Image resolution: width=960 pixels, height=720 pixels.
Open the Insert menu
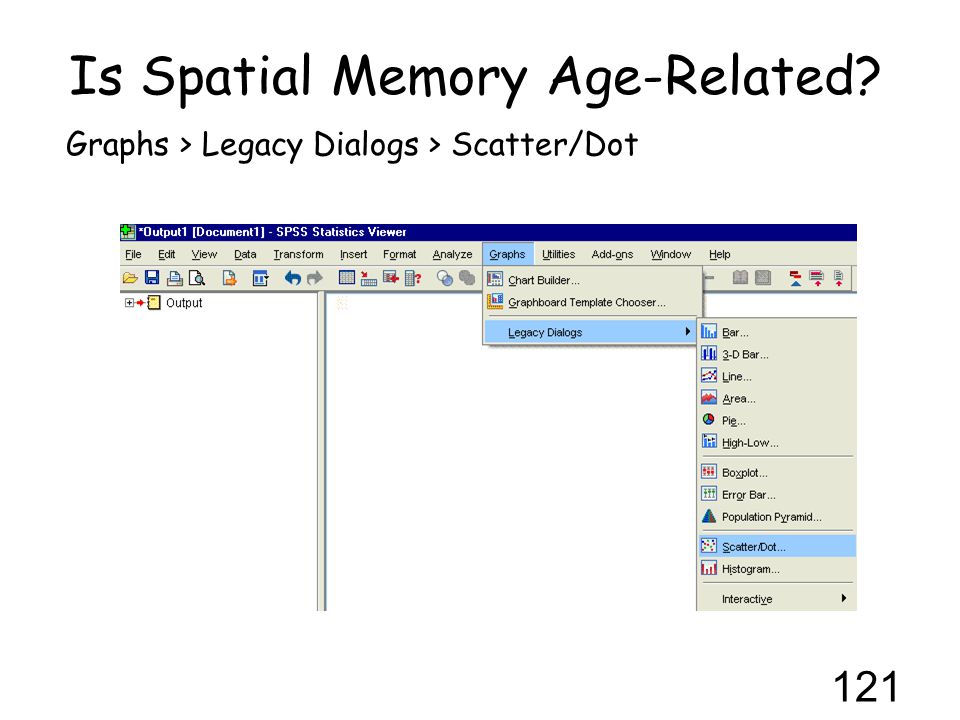[x=353, y=254]
